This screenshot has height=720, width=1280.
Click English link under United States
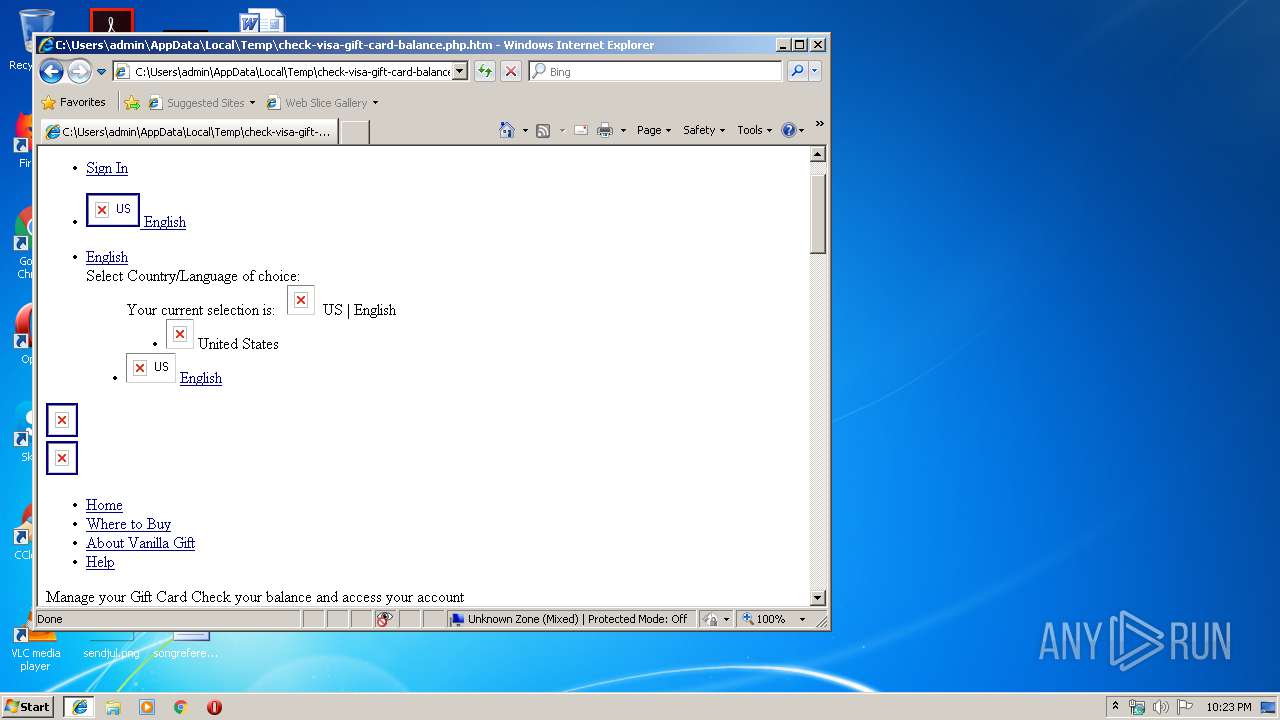[201, 378]
